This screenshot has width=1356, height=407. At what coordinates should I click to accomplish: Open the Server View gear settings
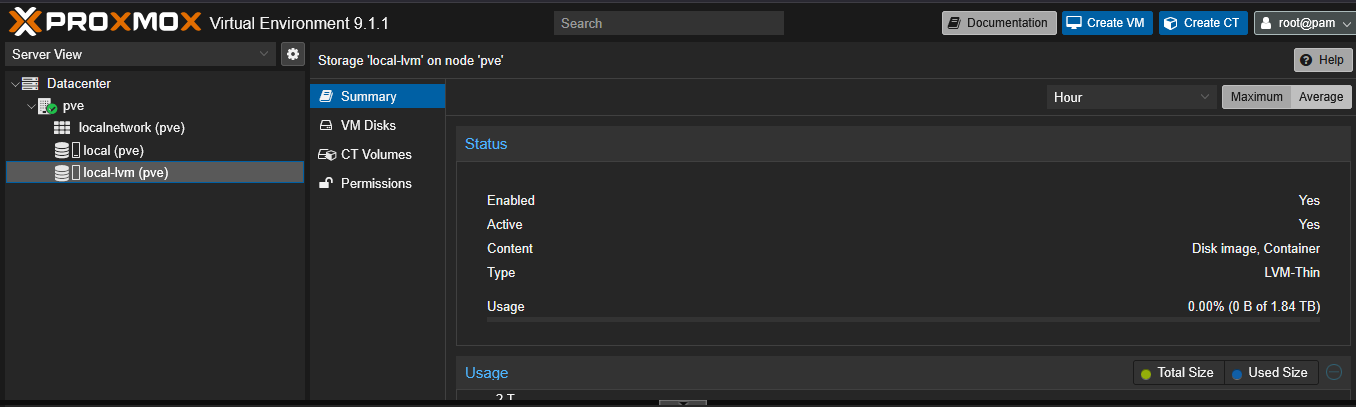pos(293,54)
